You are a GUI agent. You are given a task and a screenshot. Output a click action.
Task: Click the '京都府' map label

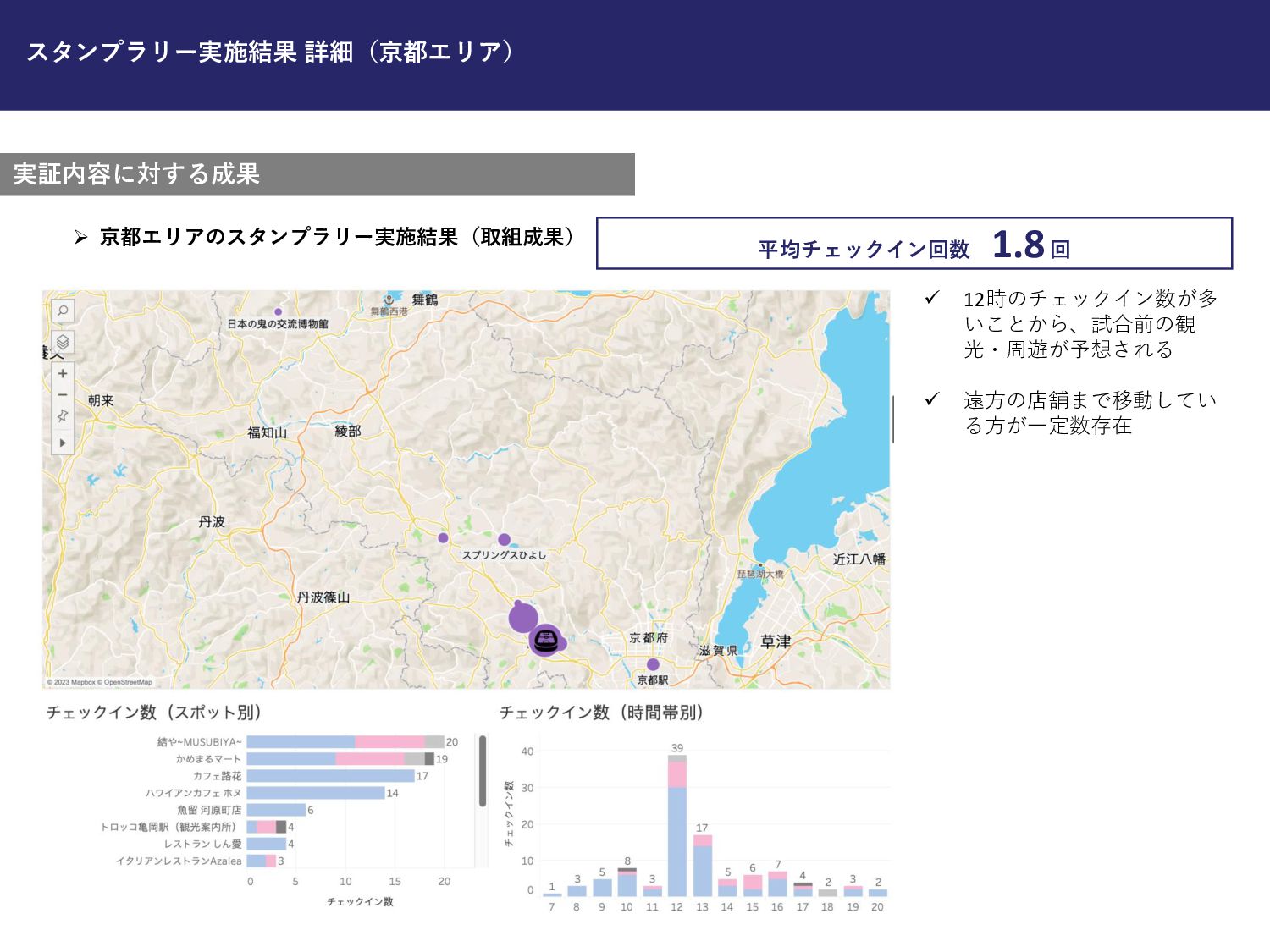649,638
